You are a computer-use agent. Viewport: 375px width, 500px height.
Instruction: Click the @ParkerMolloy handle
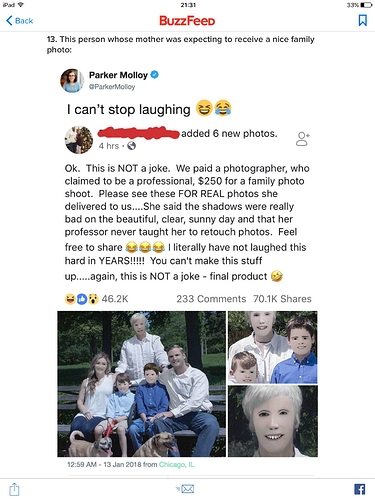[x=112, y=87]
